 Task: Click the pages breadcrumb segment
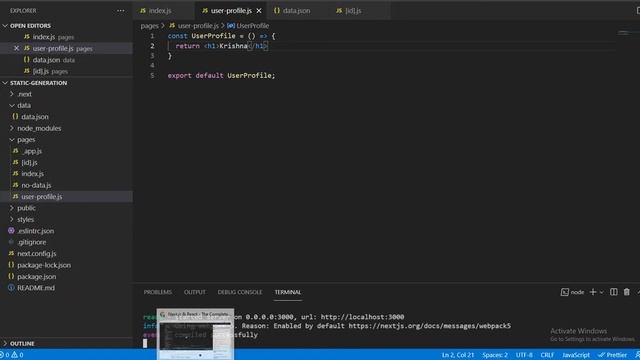pyautogui.click(x=149, y=26)
